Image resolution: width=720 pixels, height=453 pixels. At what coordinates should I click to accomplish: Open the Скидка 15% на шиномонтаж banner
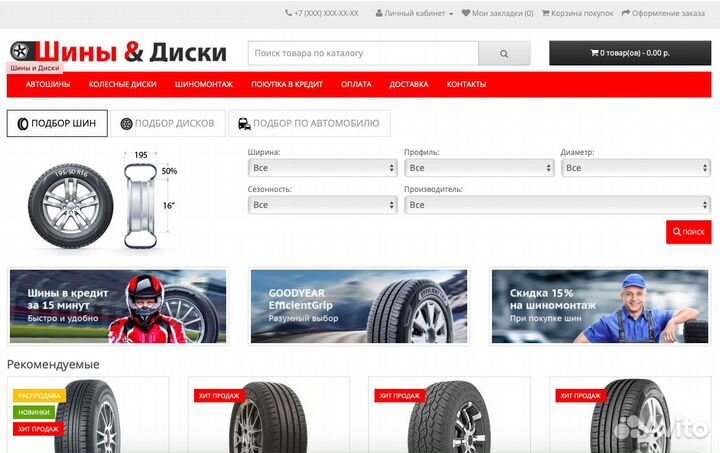pos(600,306)
